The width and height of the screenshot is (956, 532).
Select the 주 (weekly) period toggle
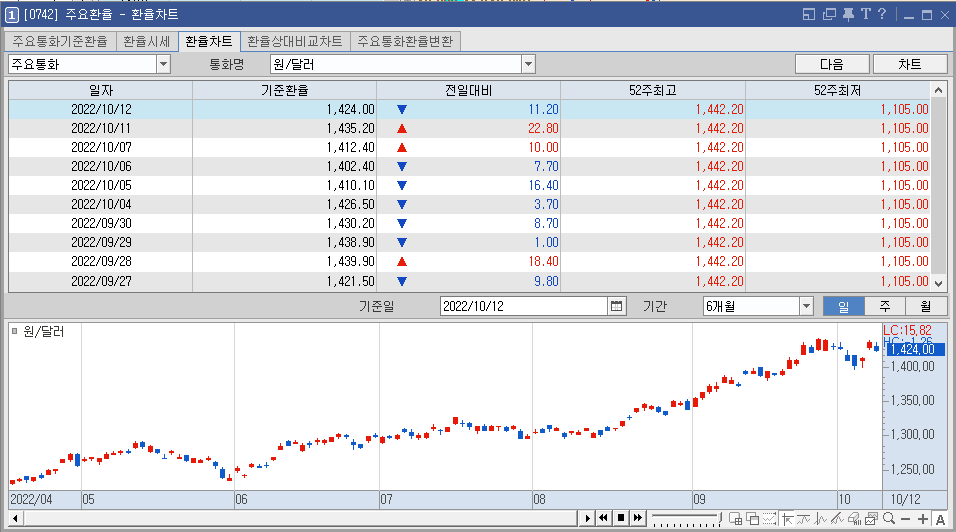[885, 306]
